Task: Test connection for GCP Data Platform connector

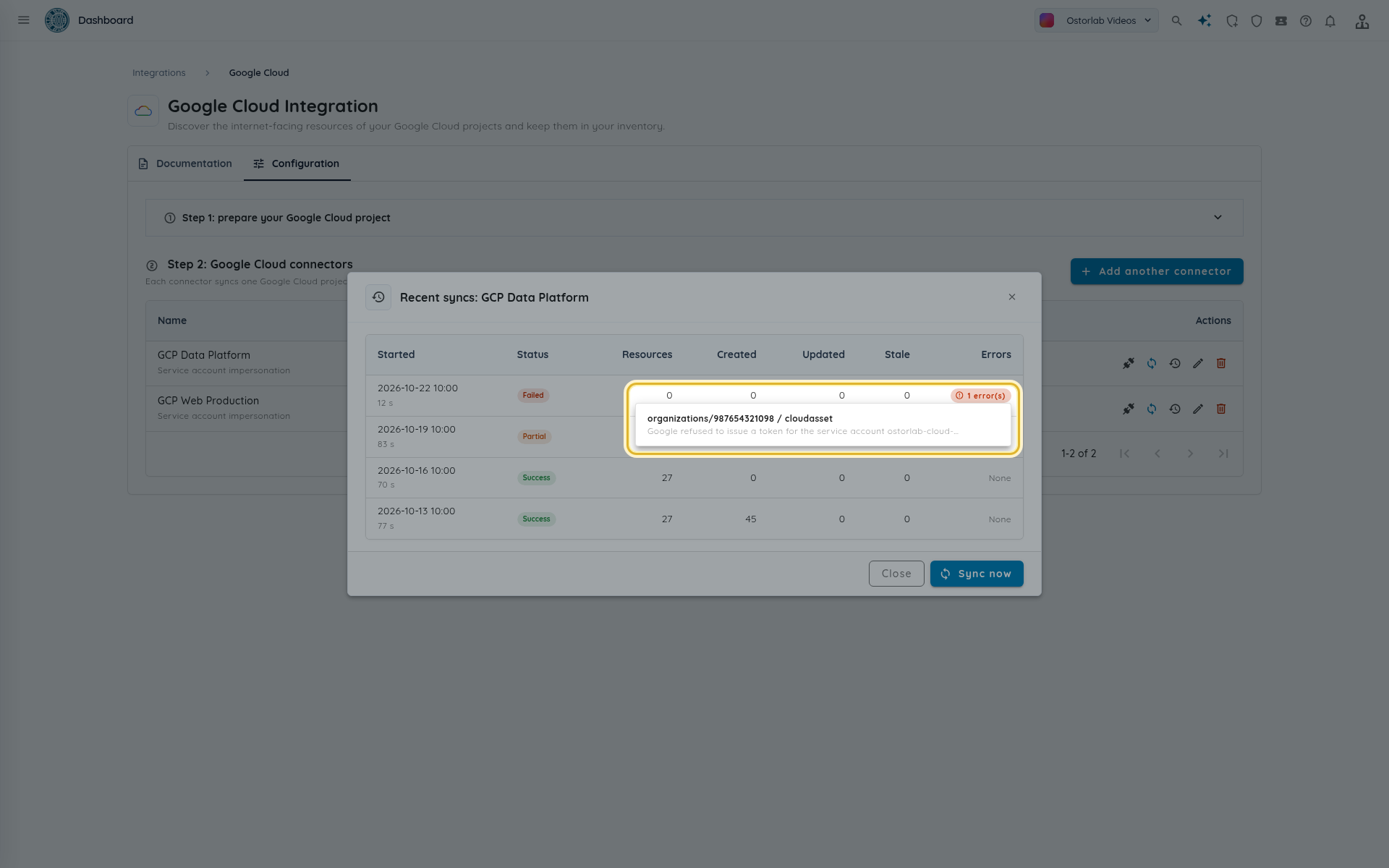Action: click(1129, 363)
